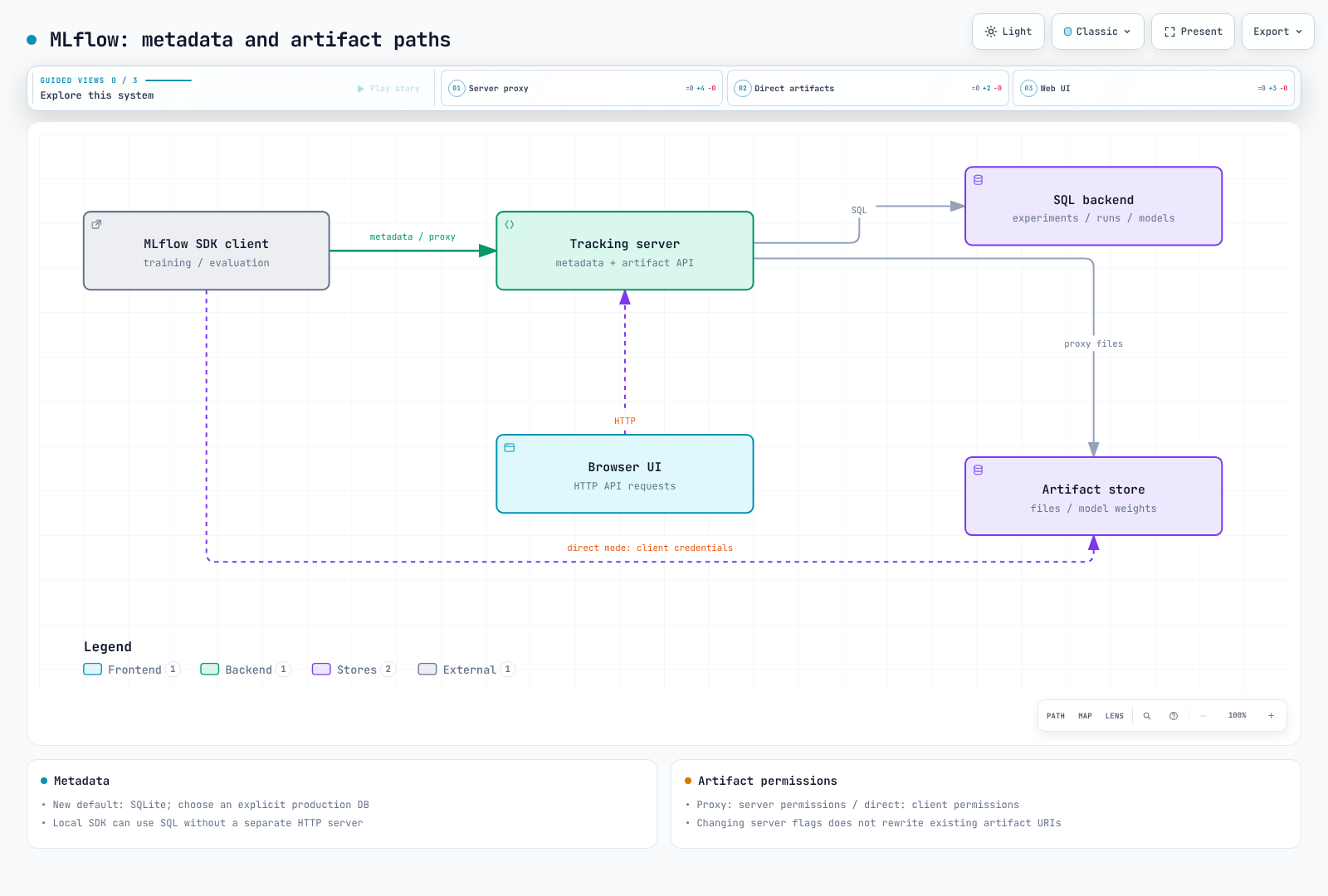
Task: Toggle the Light theme button
Action: pos(1008,32)
